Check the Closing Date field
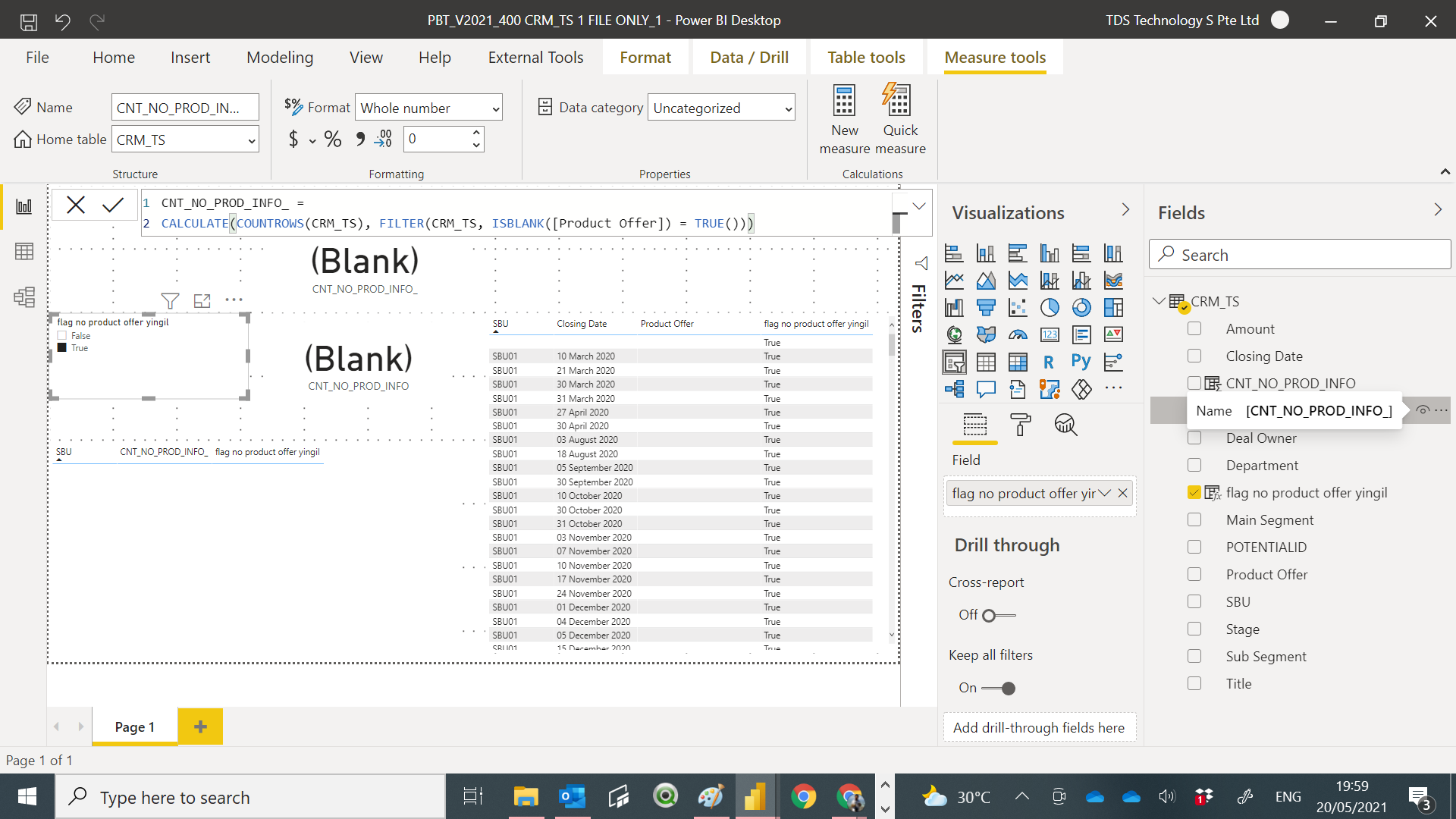Screen dimensions: 1456x819 coord(1194,356)
